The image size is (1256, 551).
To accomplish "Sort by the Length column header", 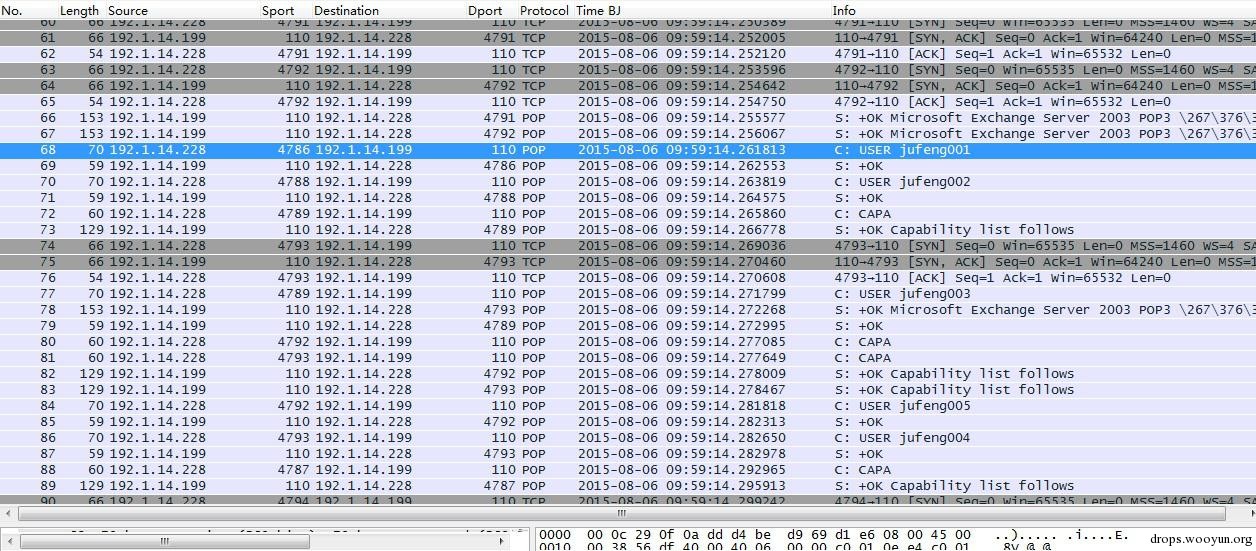I will [79, 10].
